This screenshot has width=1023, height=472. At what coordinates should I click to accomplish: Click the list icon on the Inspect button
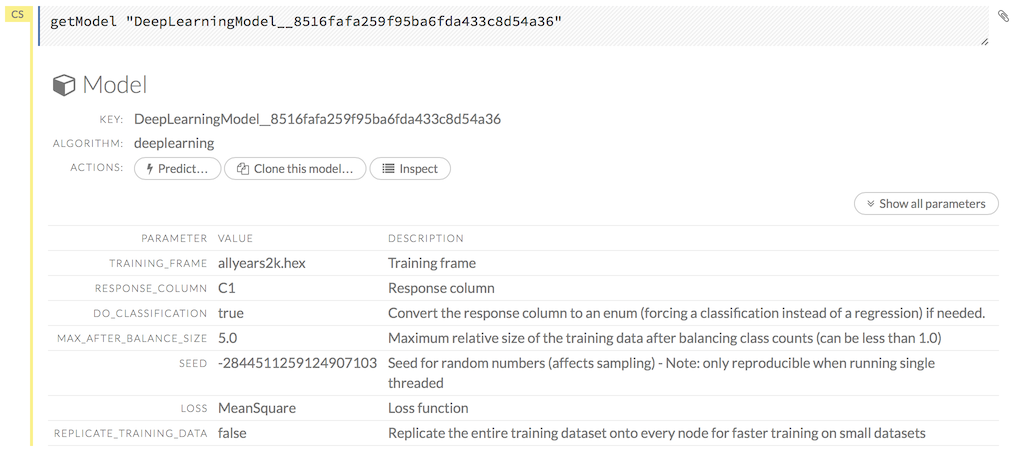tap(388, 169)
